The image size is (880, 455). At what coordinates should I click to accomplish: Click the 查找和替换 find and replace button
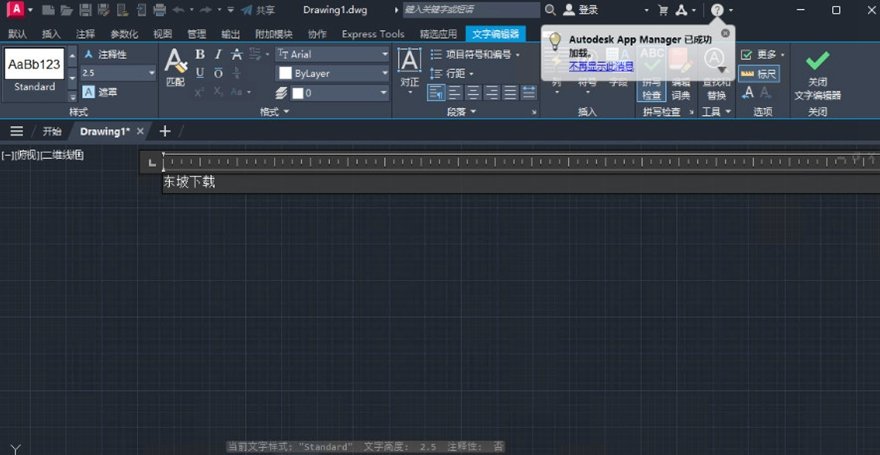tap(716, 73)
